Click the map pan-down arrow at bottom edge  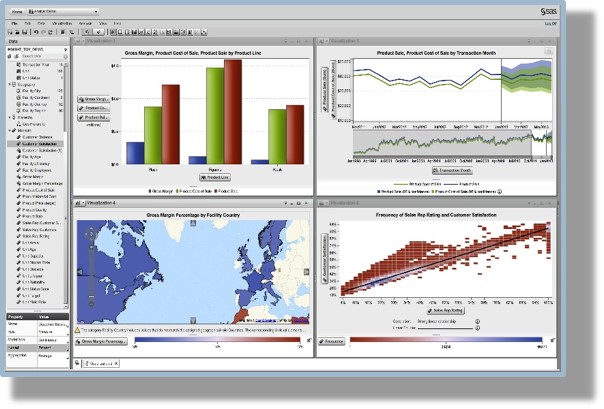point(193,320)
